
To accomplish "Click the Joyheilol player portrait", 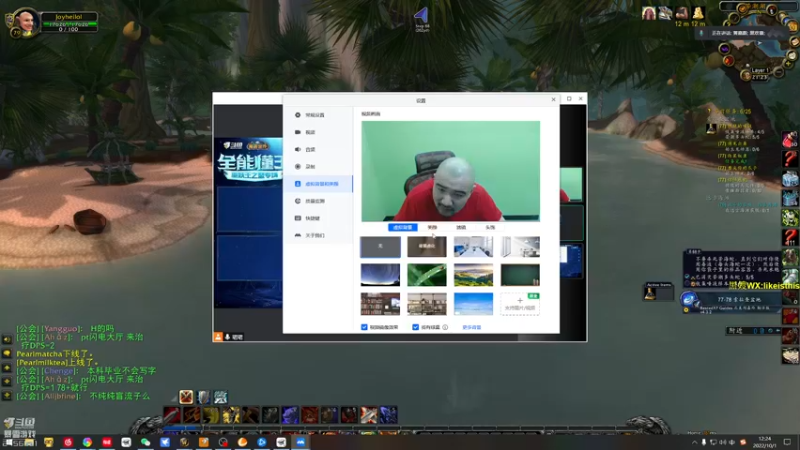I will [x=24, y=23].
